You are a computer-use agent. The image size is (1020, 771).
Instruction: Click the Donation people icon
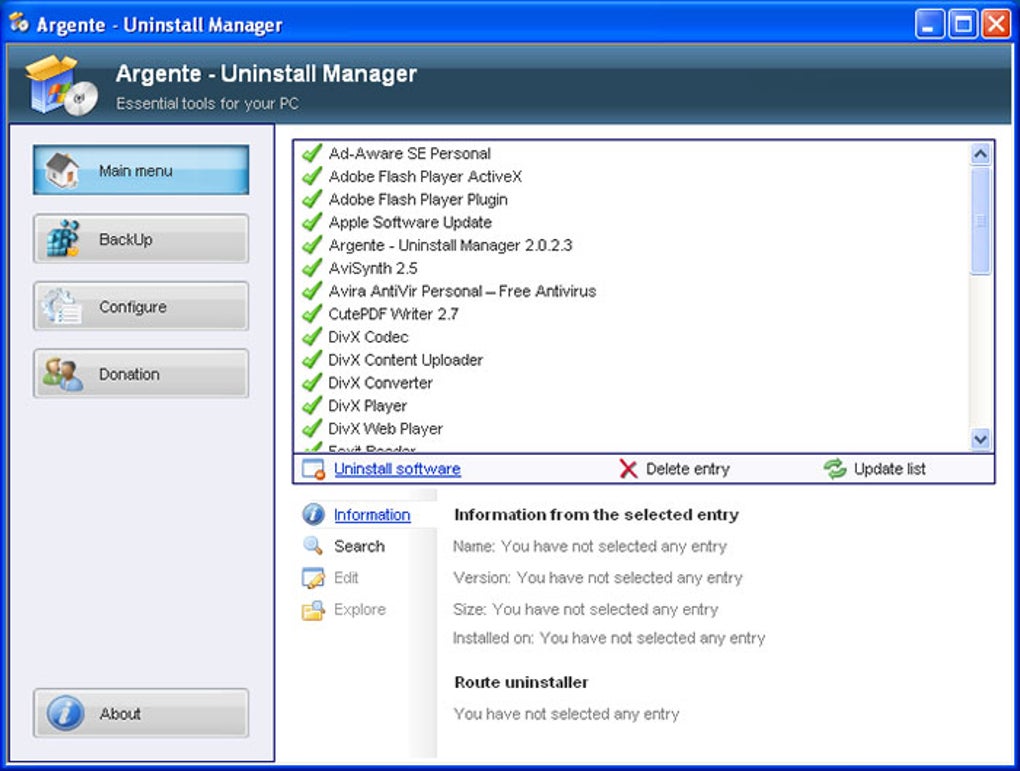coord(62,374)
